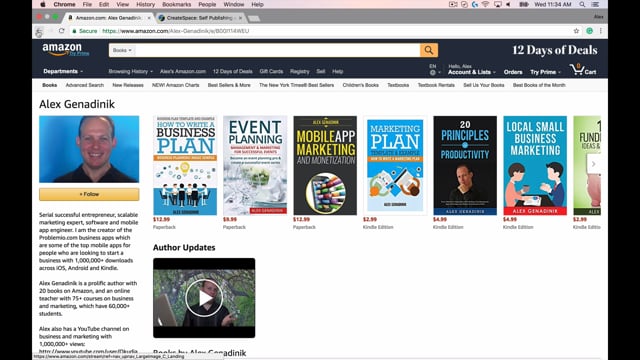The image size is (640, 360).
Task: Click the Orders link
Action: coord(513,72)
